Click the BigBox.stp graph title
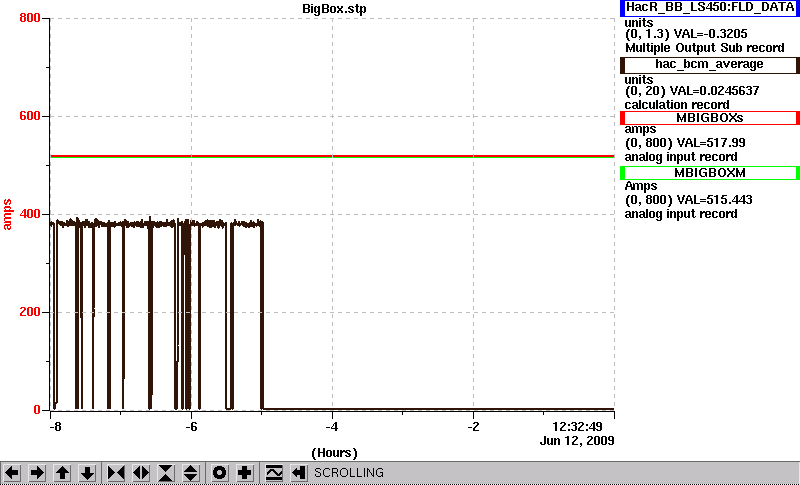800x485 pixels. 334,9
